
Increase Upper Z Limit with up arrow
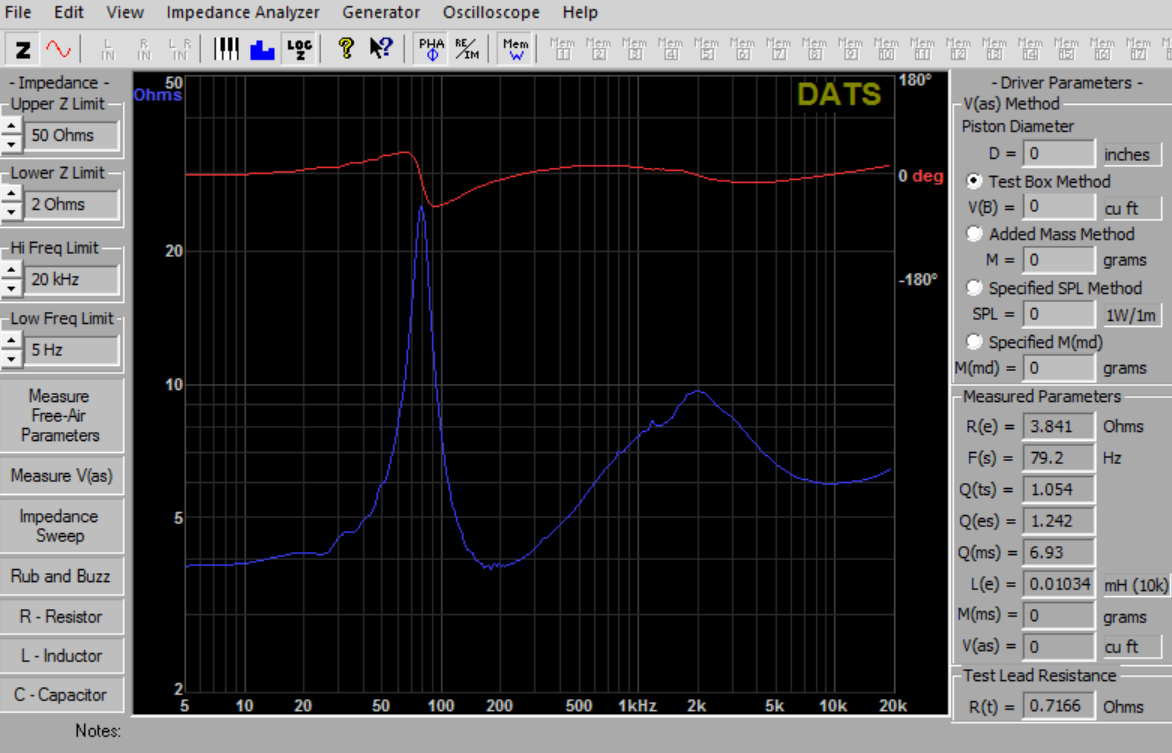point(11,127)
